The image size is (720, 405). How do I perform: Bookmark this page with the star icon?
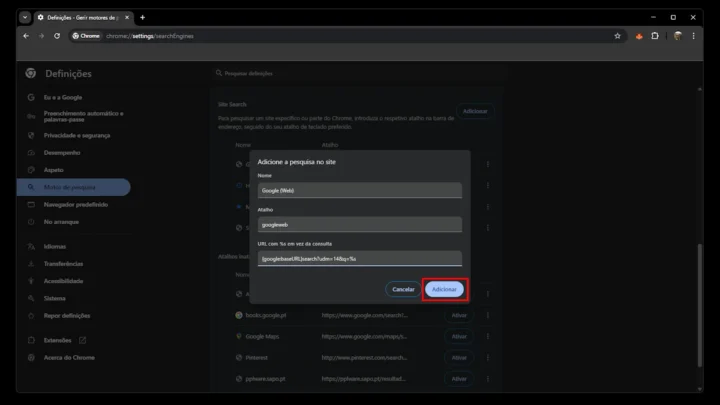coord(617,36)
